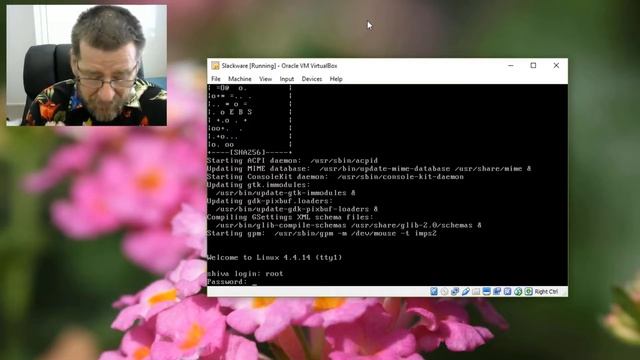Screen dimensions: 640x360
Task: Click the network adapters icon in status bar
Action: [455, 291]
